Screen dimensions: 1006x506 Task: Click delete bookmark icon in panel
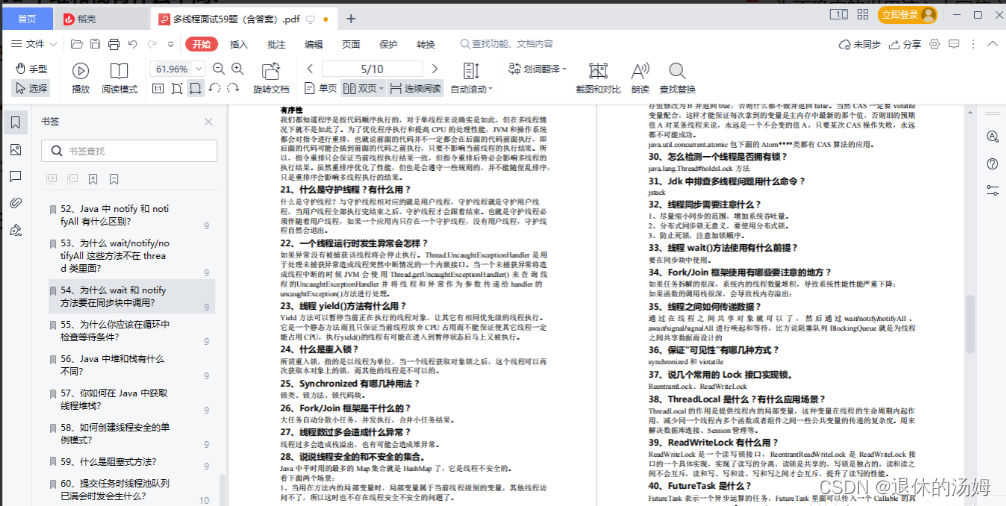[114, 179]
